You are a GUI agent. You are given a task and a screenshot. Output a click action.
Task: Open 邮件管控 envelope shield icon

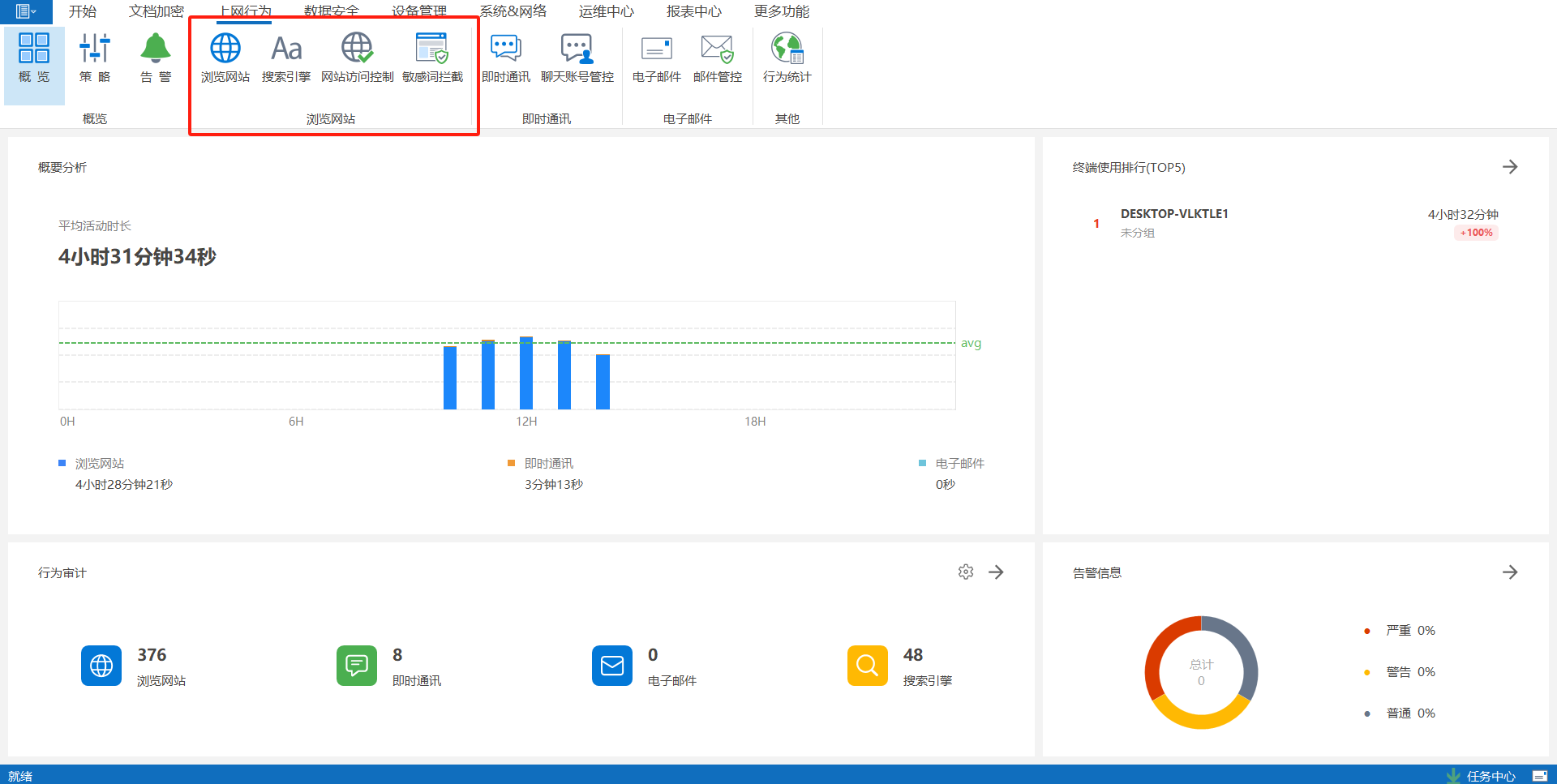tap(718, 58)
